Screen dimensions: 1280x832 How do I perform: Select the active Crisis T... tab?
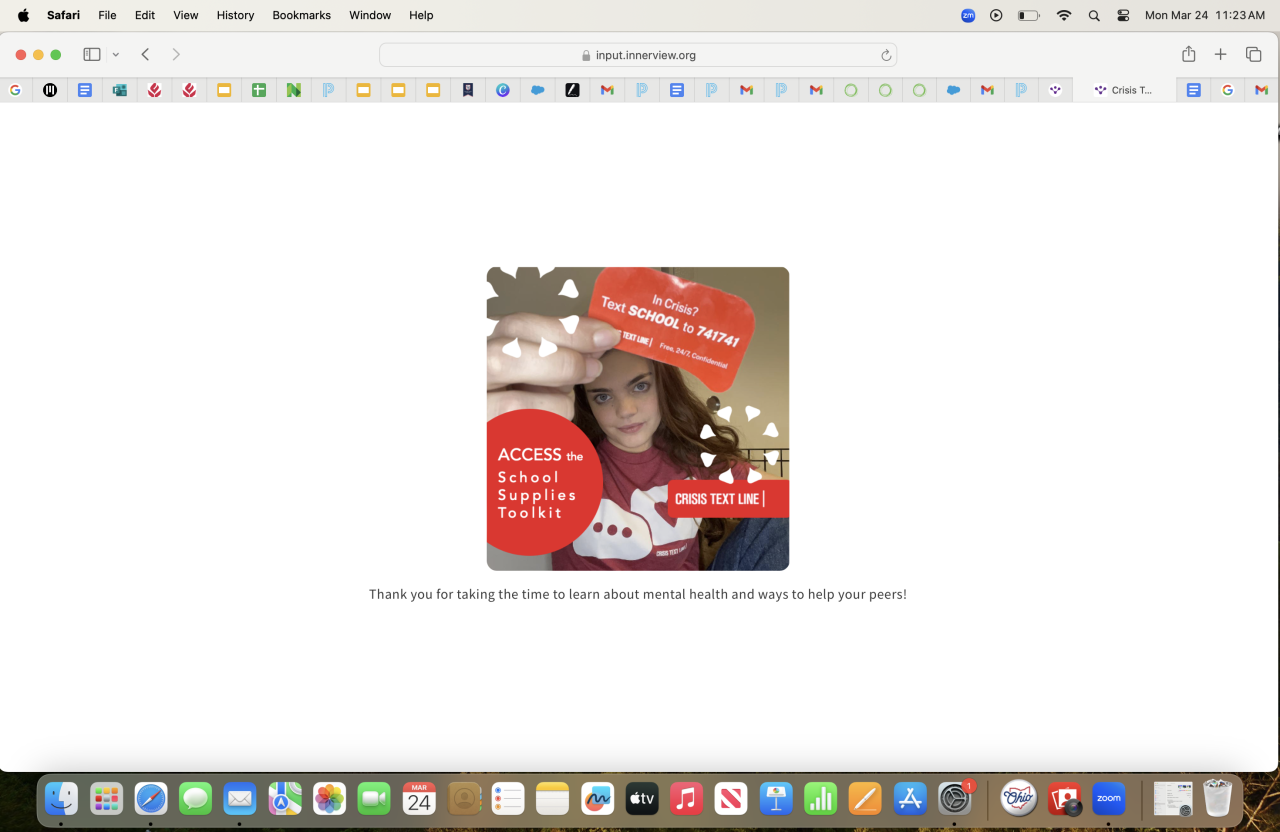click(x=1124, y=90)
